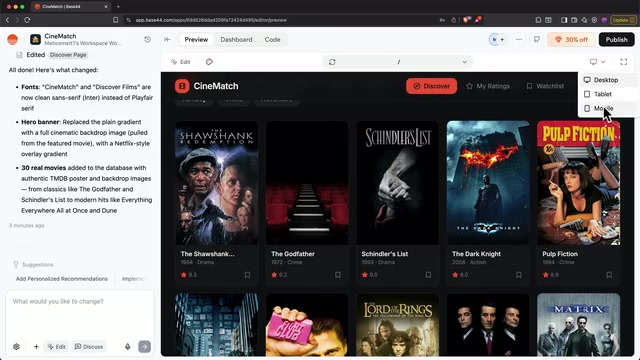
Task: Click the browser Update button
Action: click(x=623, y=20)
